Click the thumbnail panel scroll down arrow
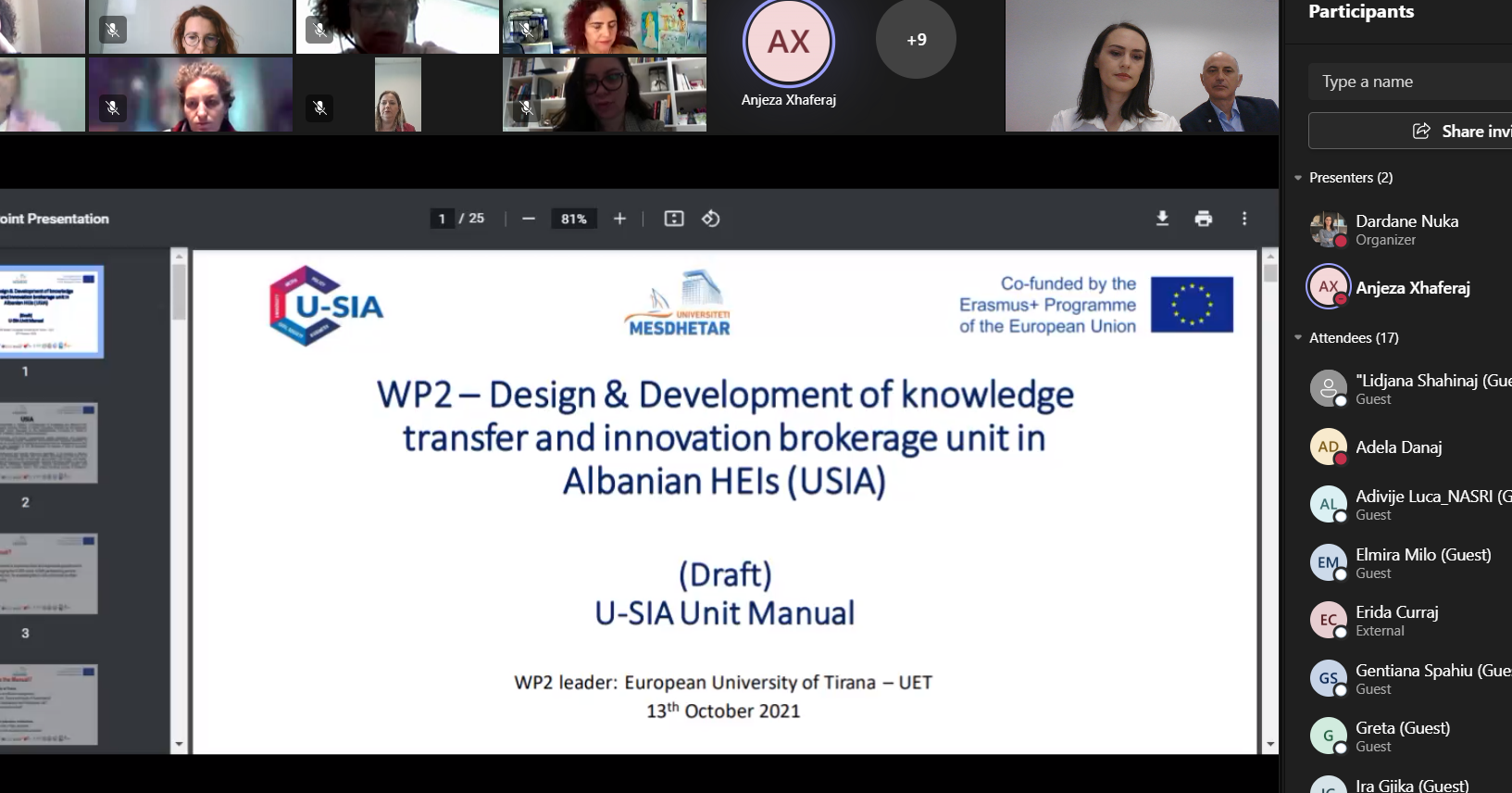 coord(179,744)
